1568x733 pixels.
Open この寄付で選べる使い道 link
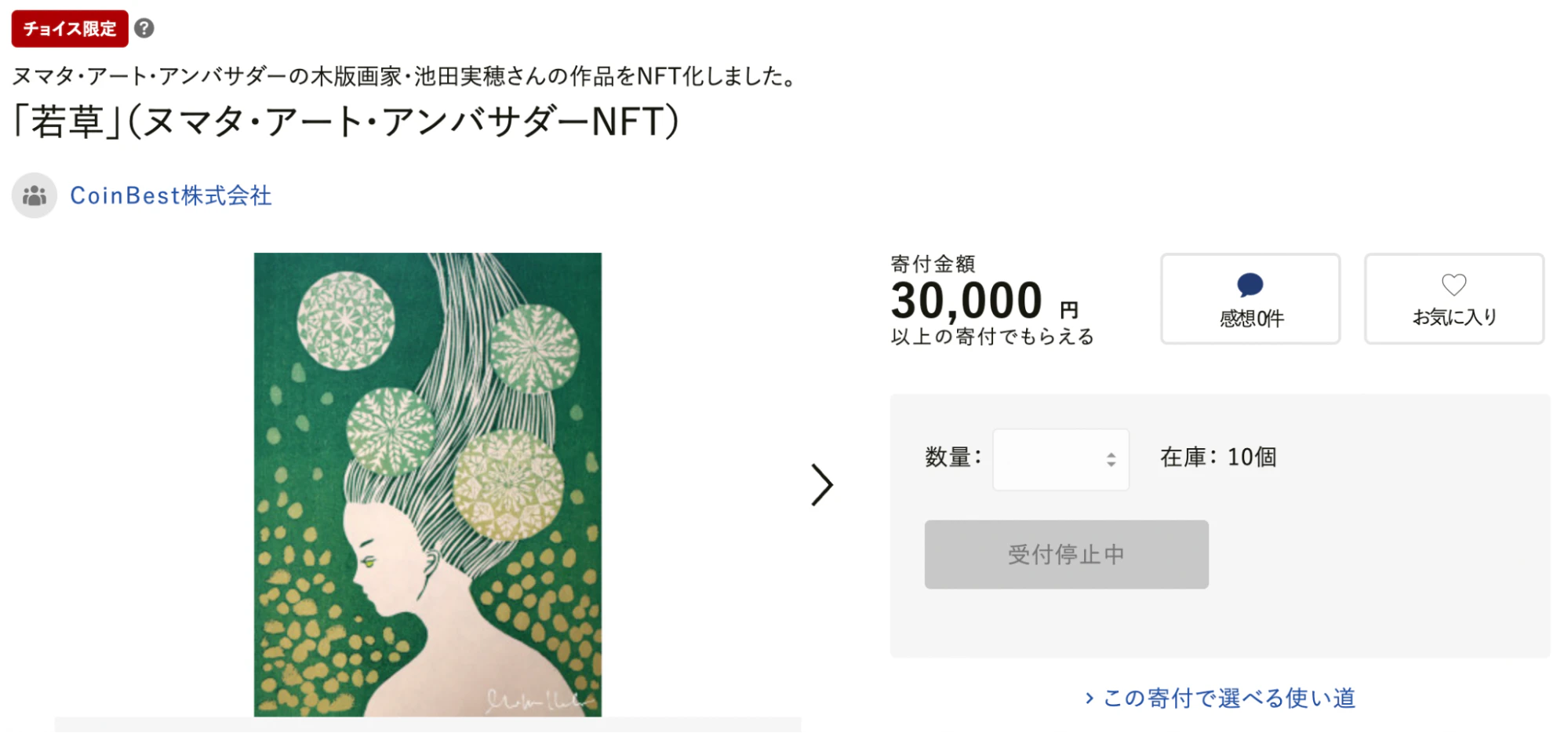1229,698
